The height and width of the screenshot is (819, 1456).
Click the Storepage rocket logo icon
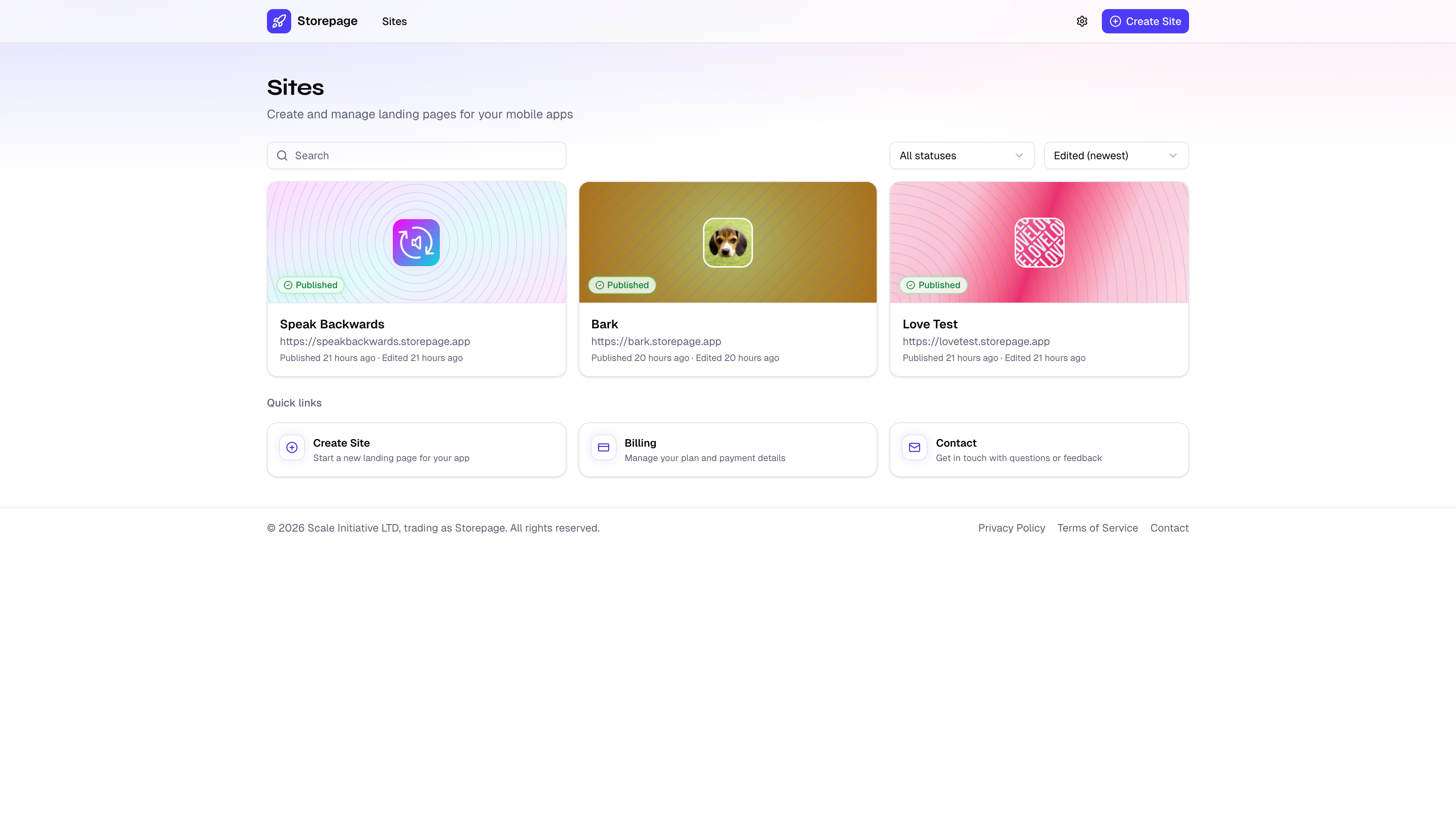279,21
